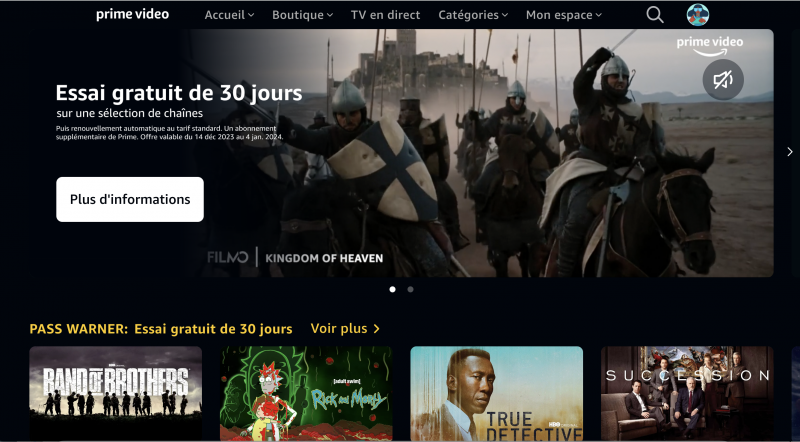This screenshot has height=442, width=800.
Task: Expand the Boutique dropdown
Action: (303, 15)
